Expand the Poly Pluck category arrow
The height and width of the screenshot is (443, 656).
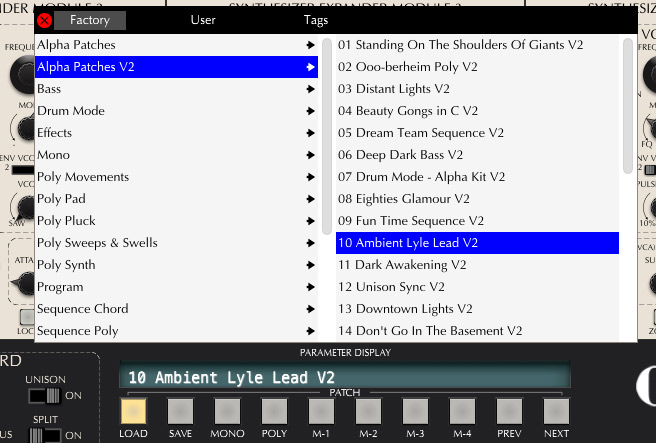click(310, 221)
